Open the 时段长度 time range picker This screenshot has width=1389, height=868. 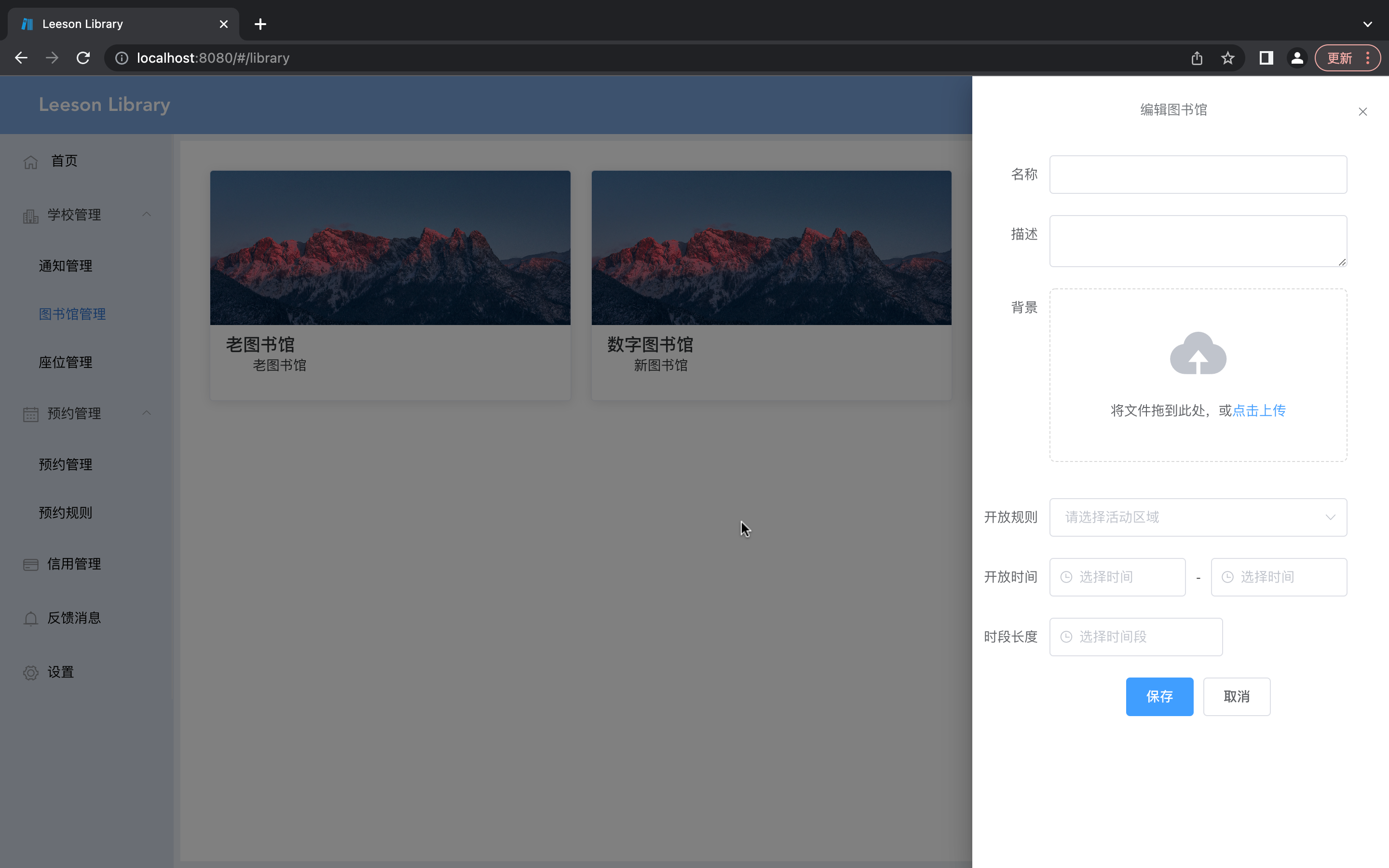pyautogui.click(x=1135, y=637)
